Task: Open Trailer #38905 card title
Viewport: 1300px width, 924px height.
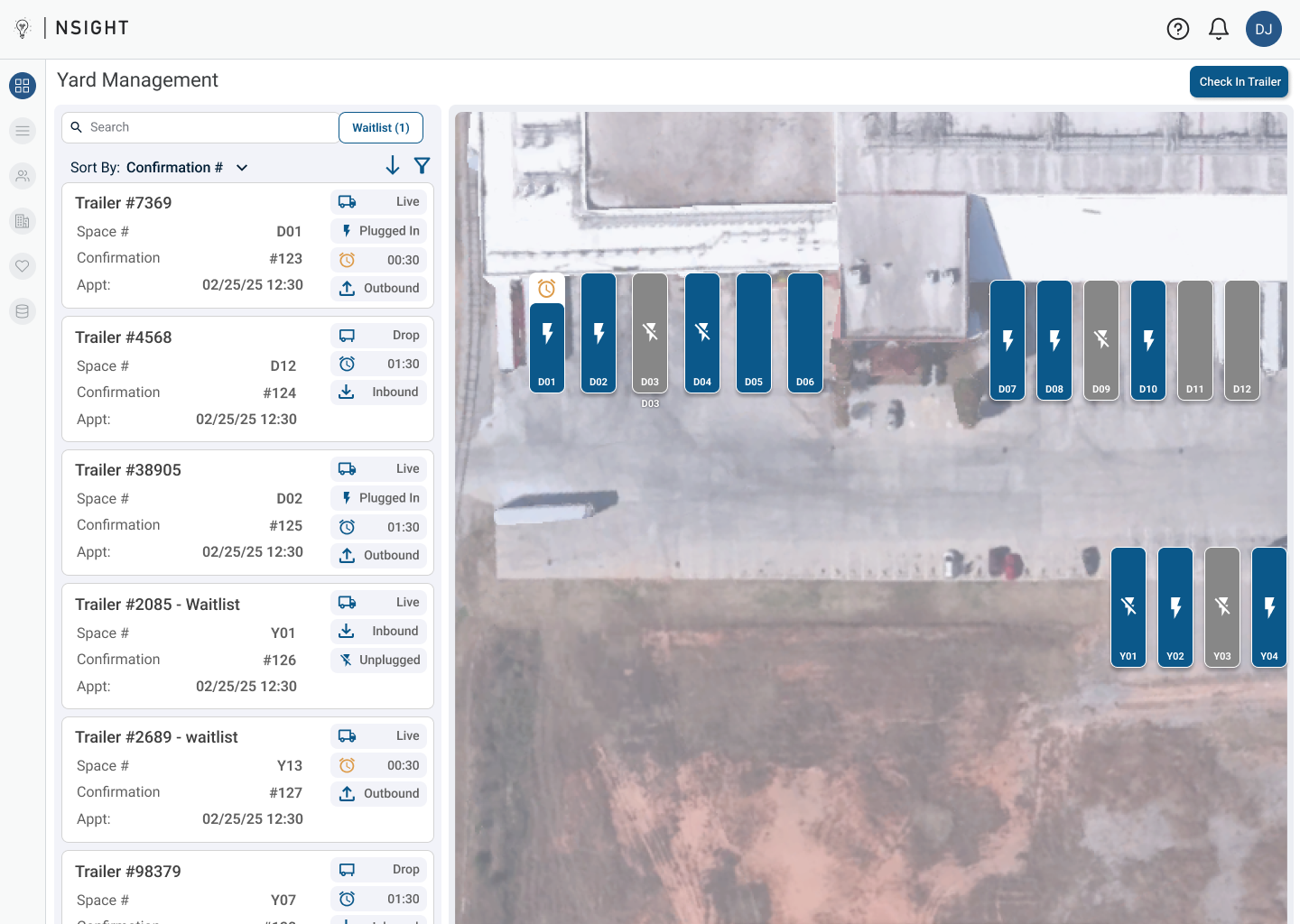Action: [x=128, y=470]
